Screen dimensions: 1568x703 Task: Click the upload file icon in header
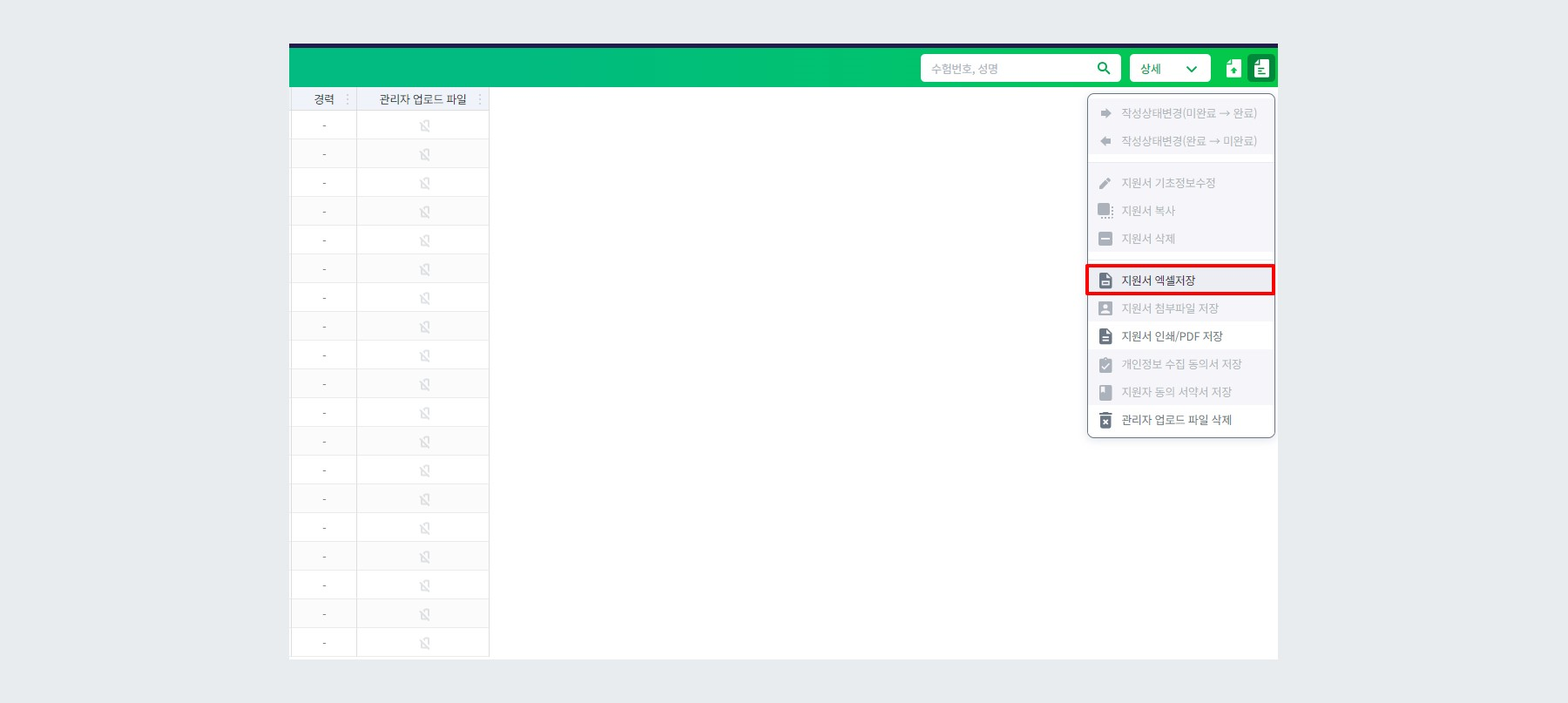(1233, 68)
